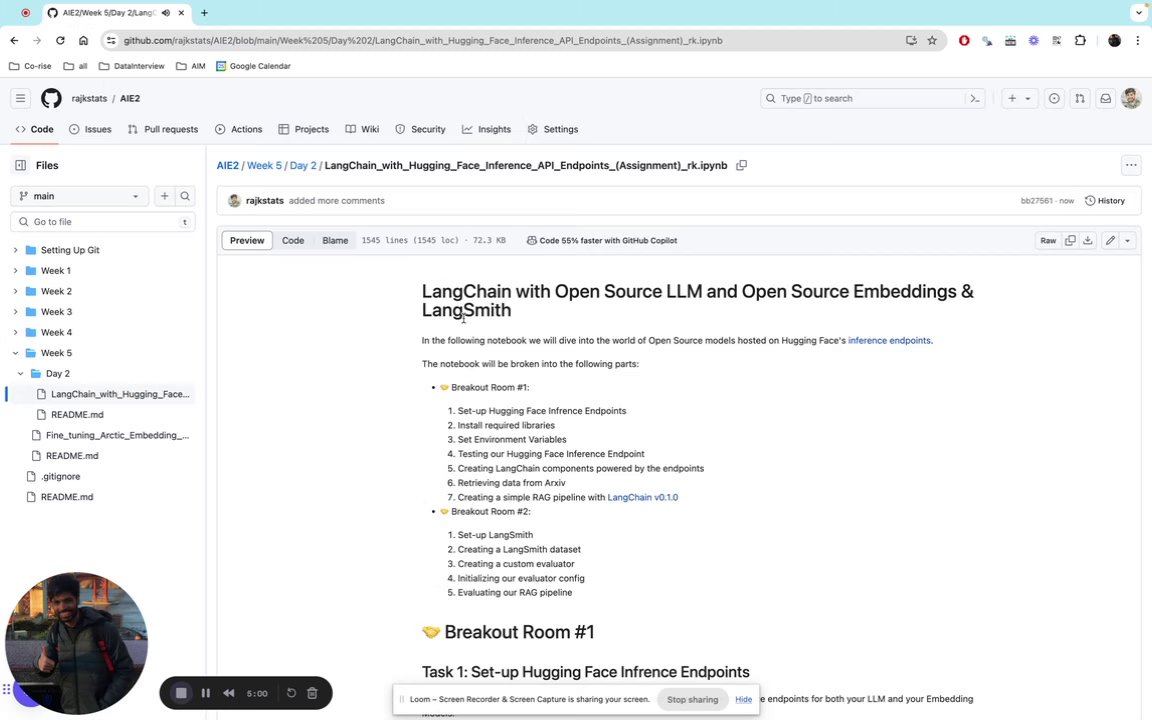Screen dimensions: 1152x720
Task: Open the repository Settings tab
Action: [x=552, y=129]
